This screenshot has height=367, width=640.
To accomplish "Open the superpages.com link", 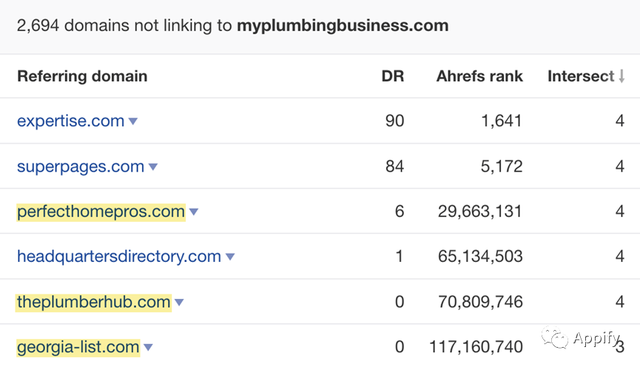I will coord(80,167).
